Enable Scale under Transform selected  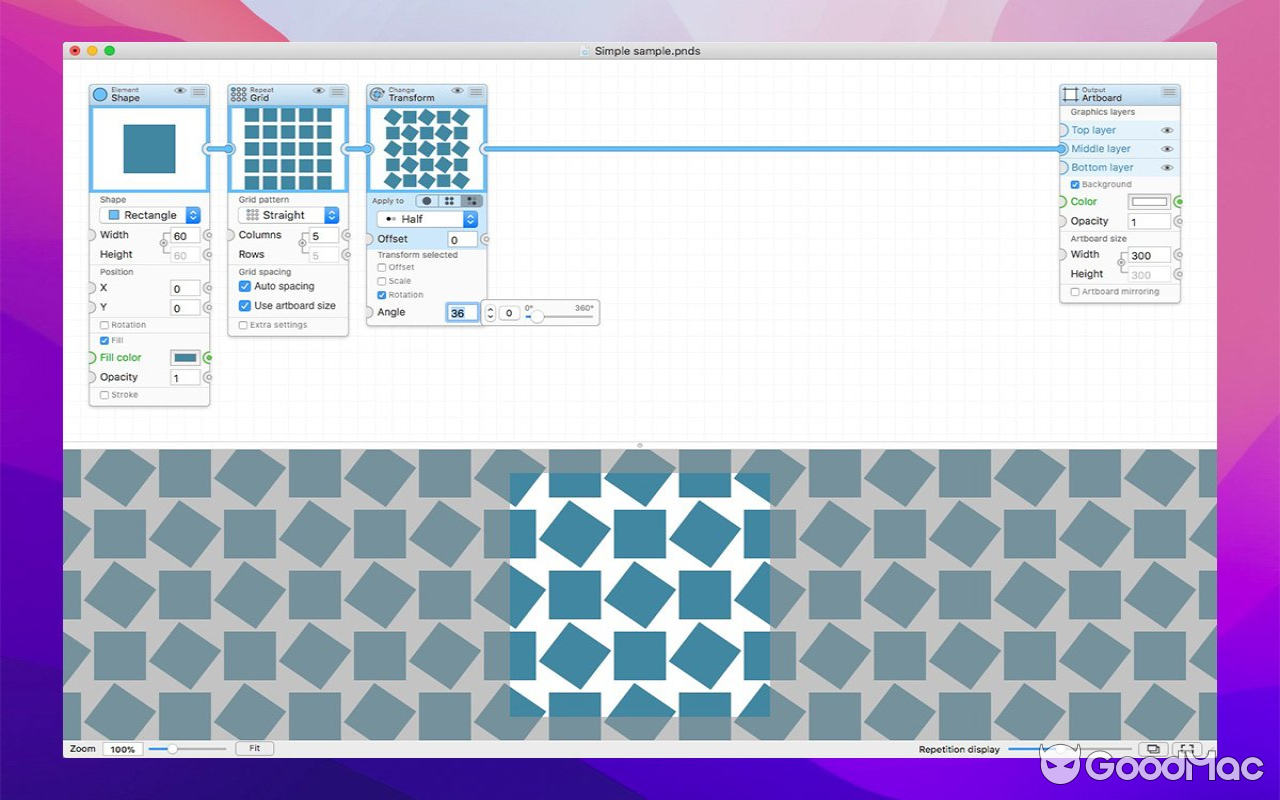pyautogui.click(x=382, y=281)
